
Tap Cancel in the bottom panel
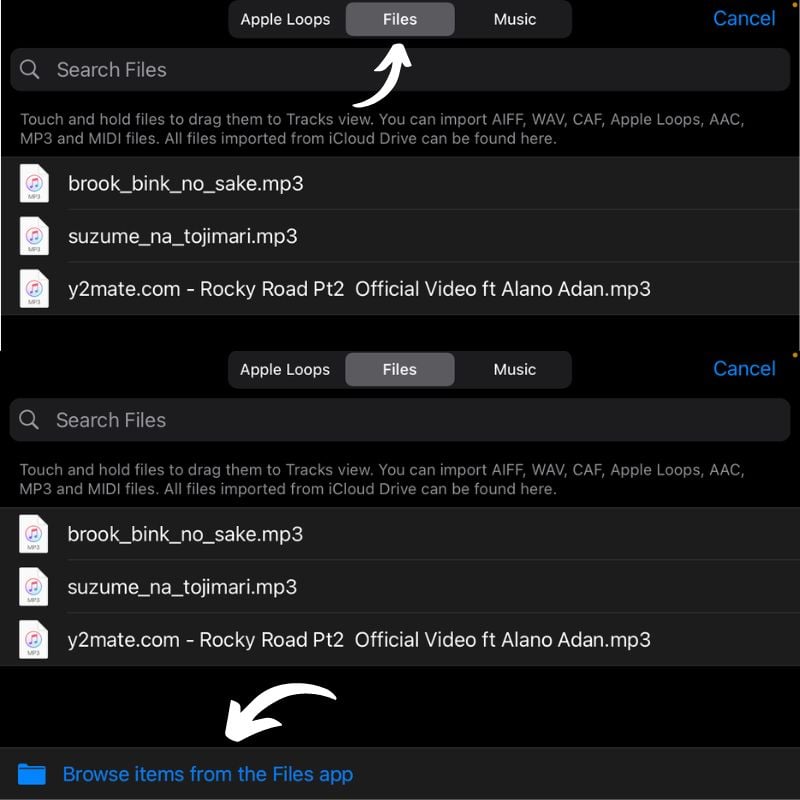click(x=744, y=368)
